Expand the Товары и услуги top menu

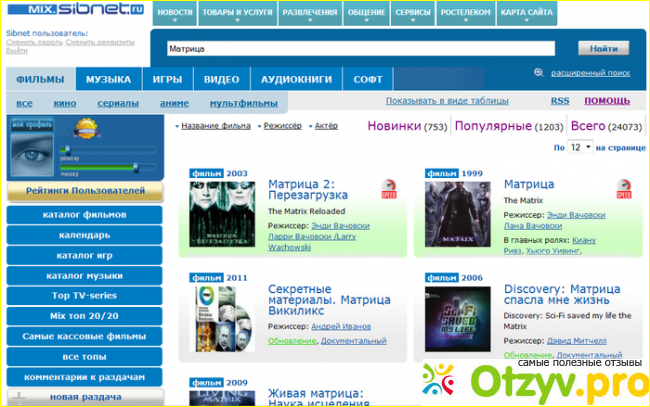[x=238, y=12]
